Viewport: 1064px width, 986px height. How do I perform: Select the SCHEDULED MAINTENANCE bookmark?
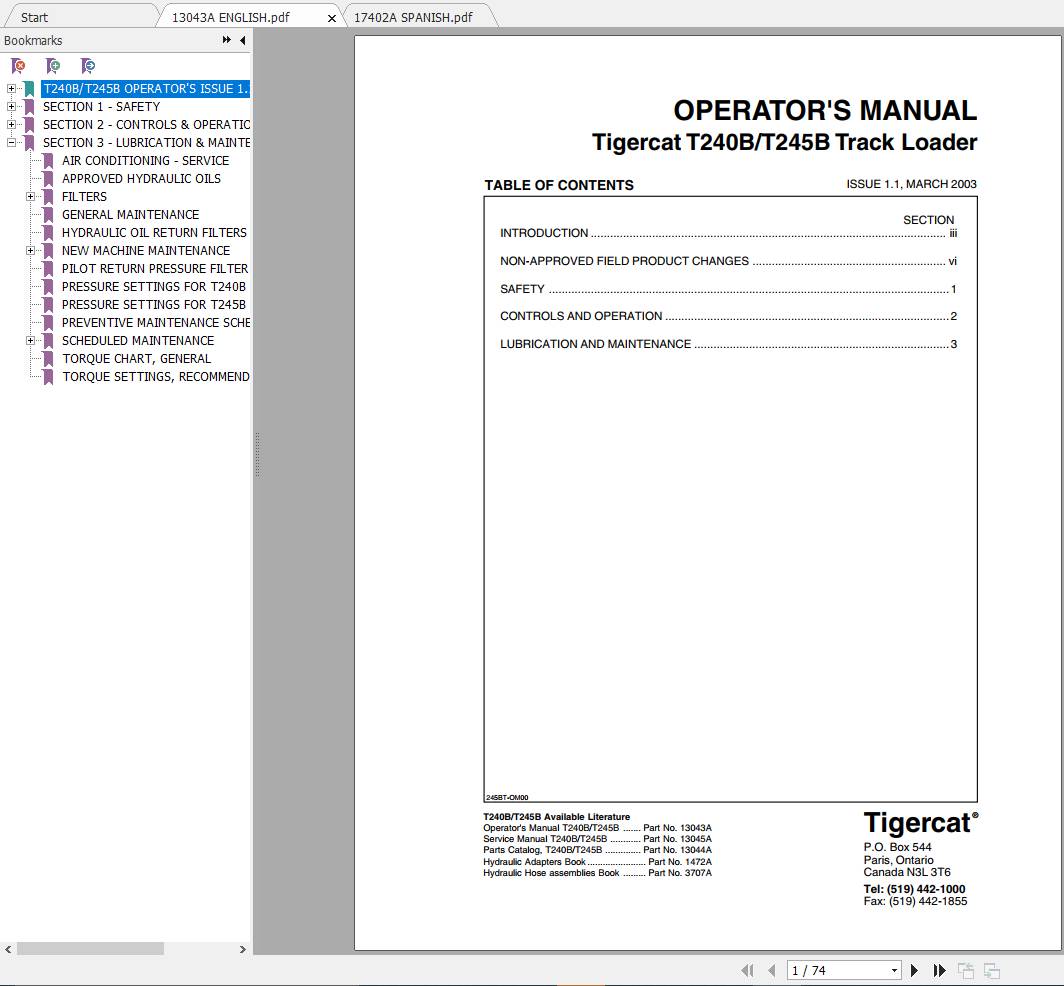(x=138, y=340)
